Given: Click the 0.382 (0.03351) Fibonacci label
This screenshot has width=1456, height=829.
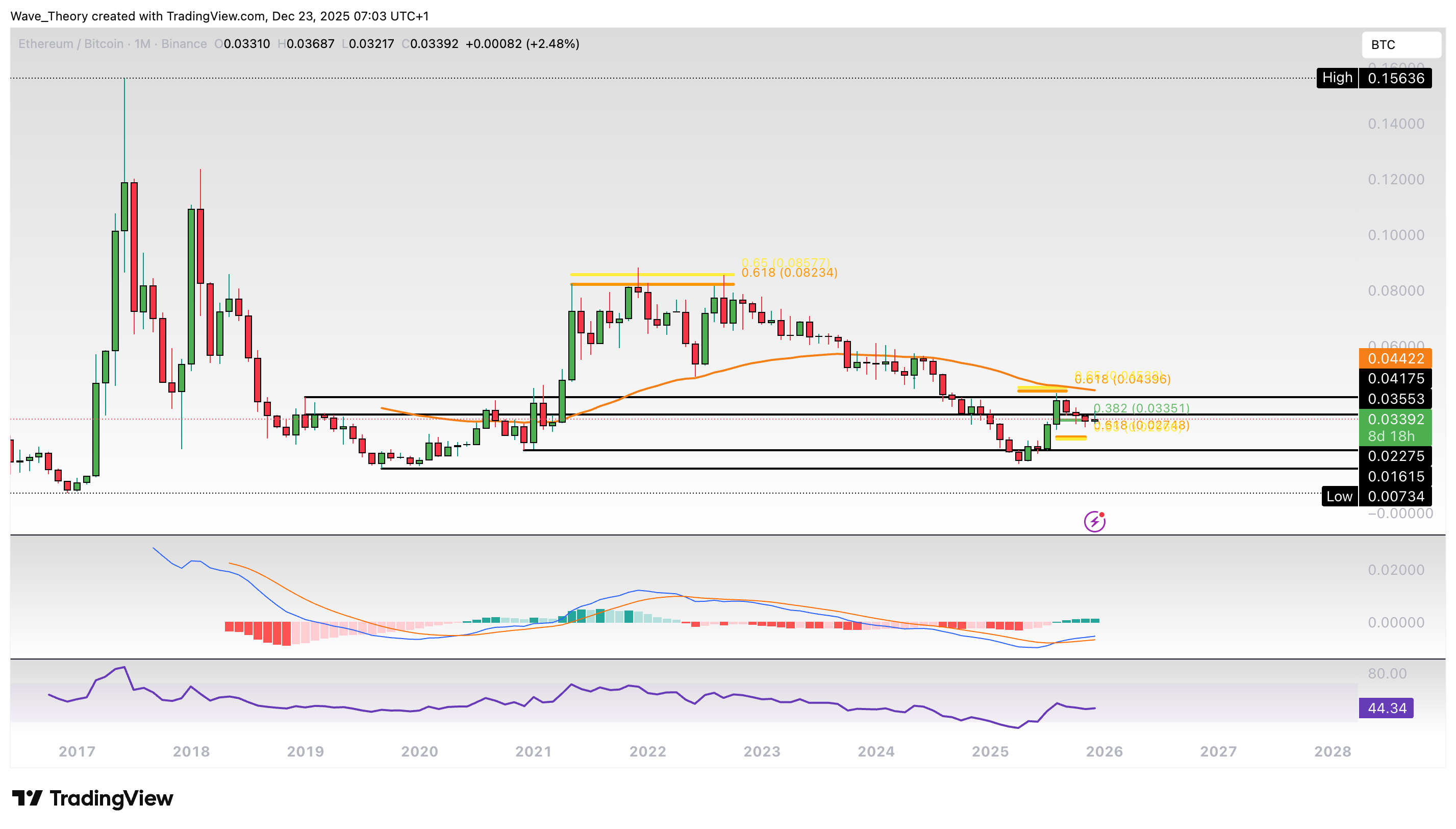Looking at the screenshot, I should (1141, 408).
